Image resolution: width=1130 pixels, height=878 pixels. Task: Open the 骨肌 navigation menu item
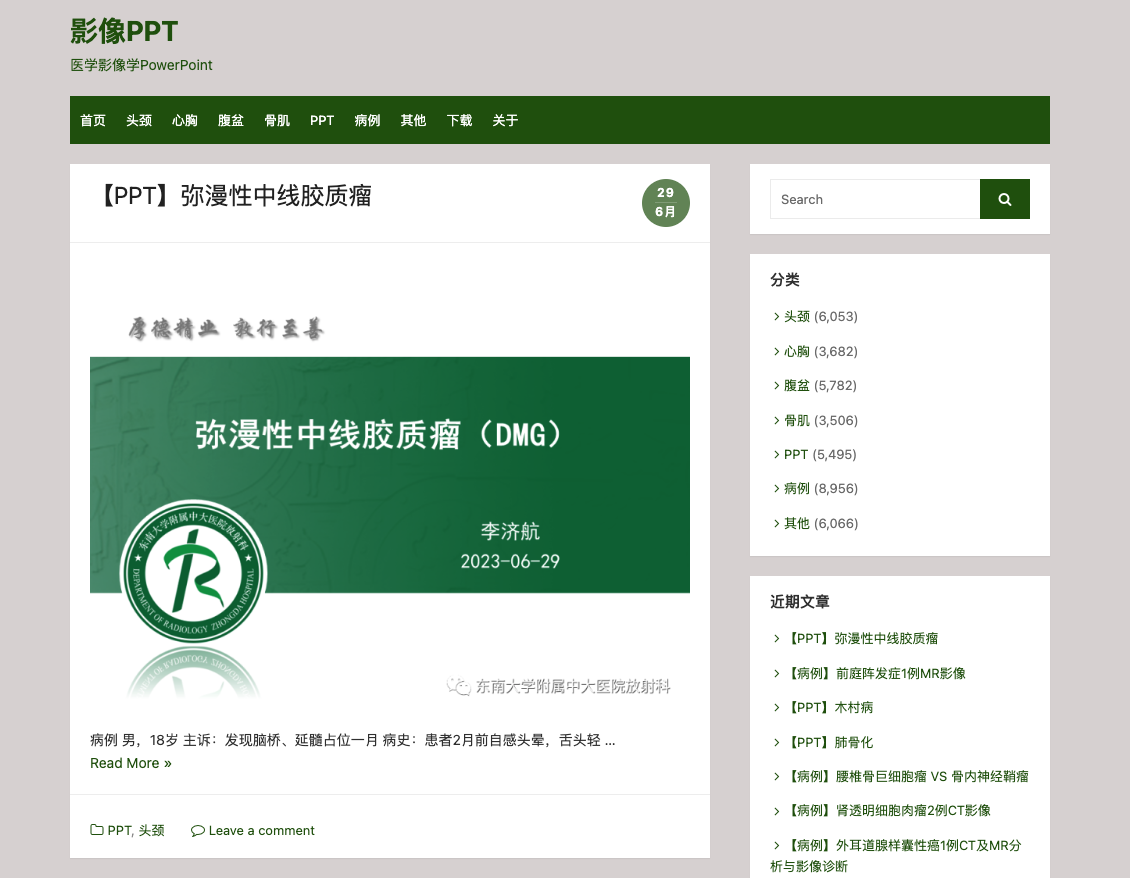(277, 120)
